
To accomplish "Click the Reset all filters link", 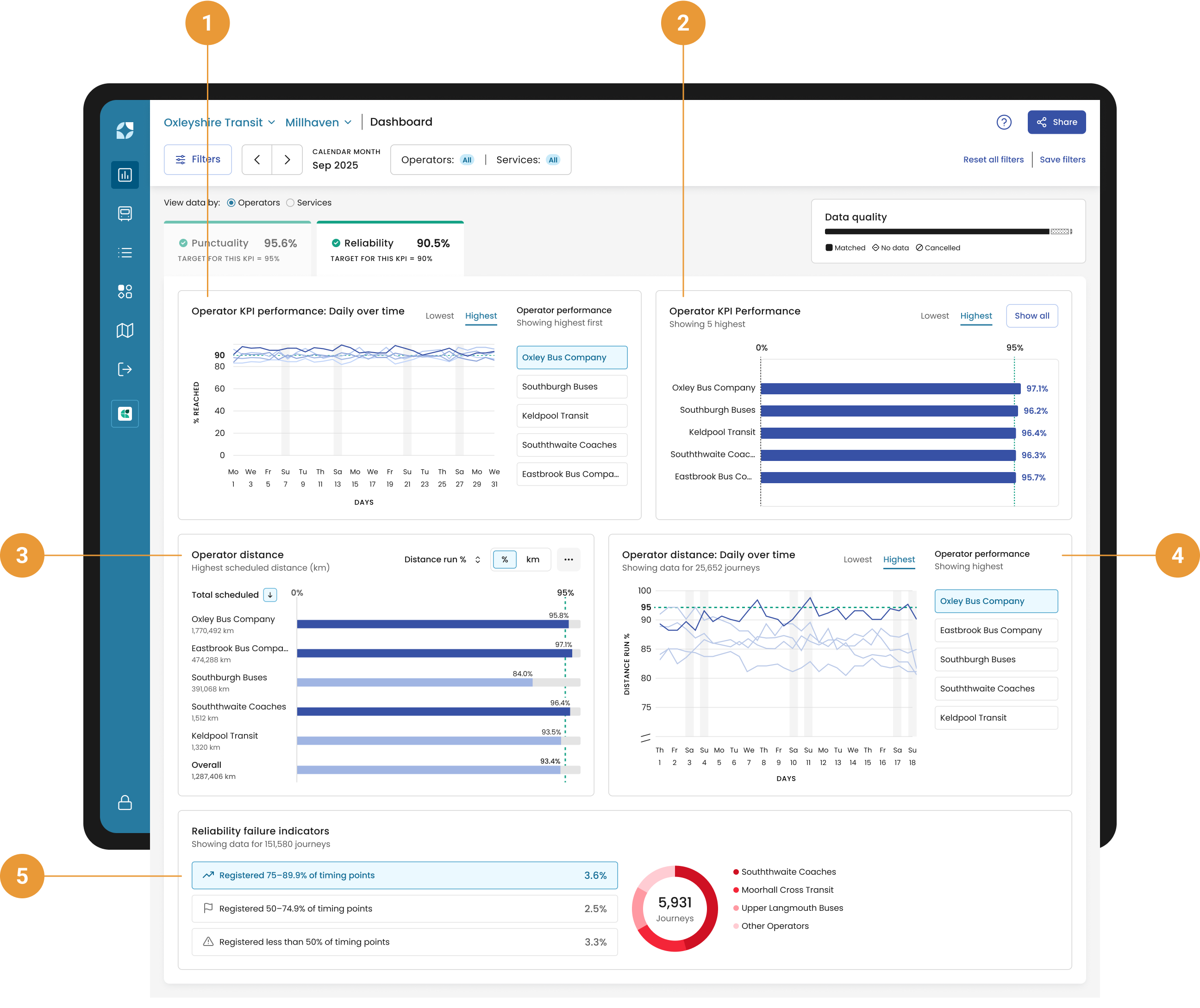I will pyautogui.click(x=993, y=159).
